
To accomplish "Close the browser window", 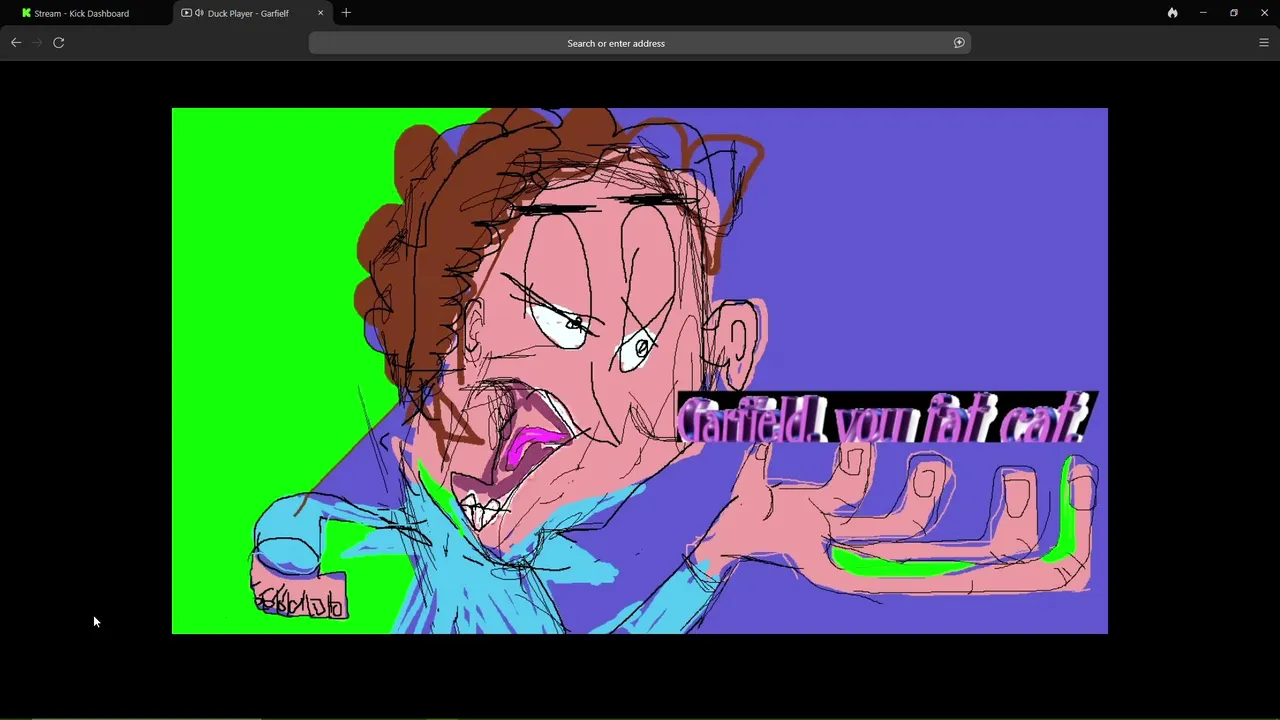I will (1264, 13).
